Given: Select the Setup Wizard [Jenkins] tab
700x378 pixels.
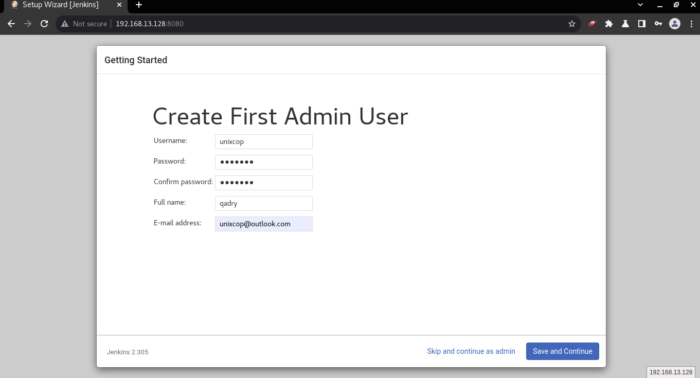Looking at the screenshot, I should click(60, 5).
